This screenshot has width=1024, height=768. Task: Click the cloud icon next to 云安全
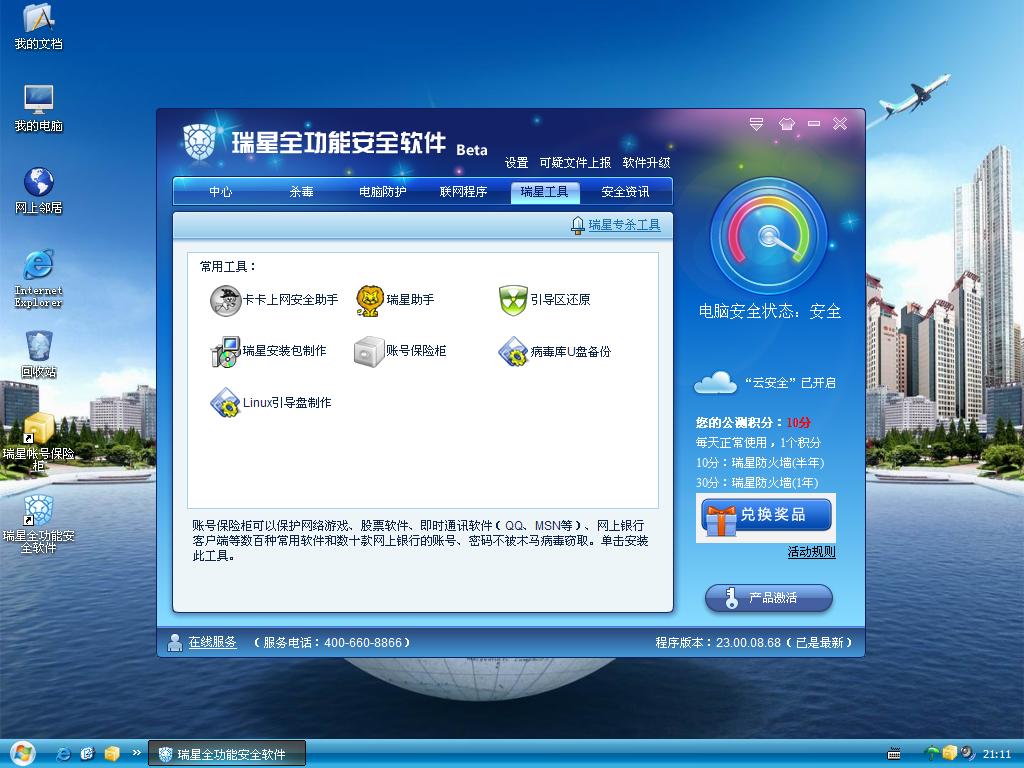coord(715,382)
